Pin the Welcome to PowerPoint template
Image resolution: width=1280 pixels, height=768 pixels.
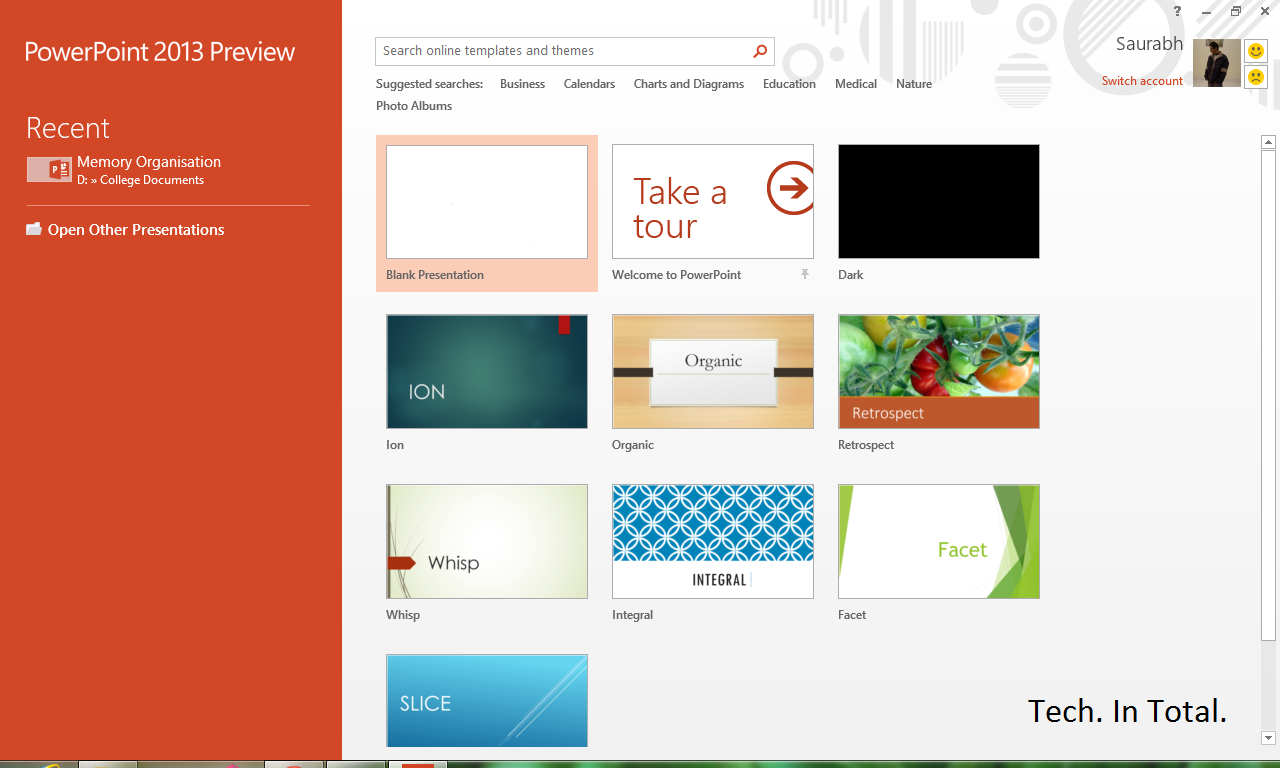(x=805, y=274)
